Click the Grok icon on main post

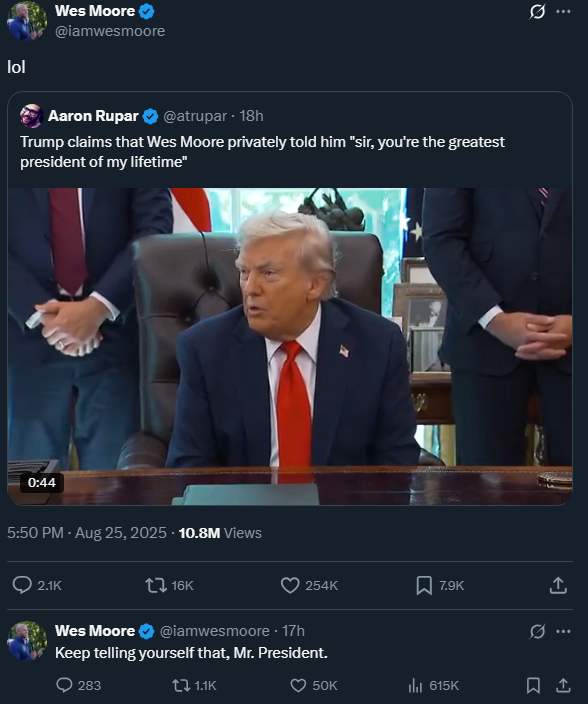537,12
